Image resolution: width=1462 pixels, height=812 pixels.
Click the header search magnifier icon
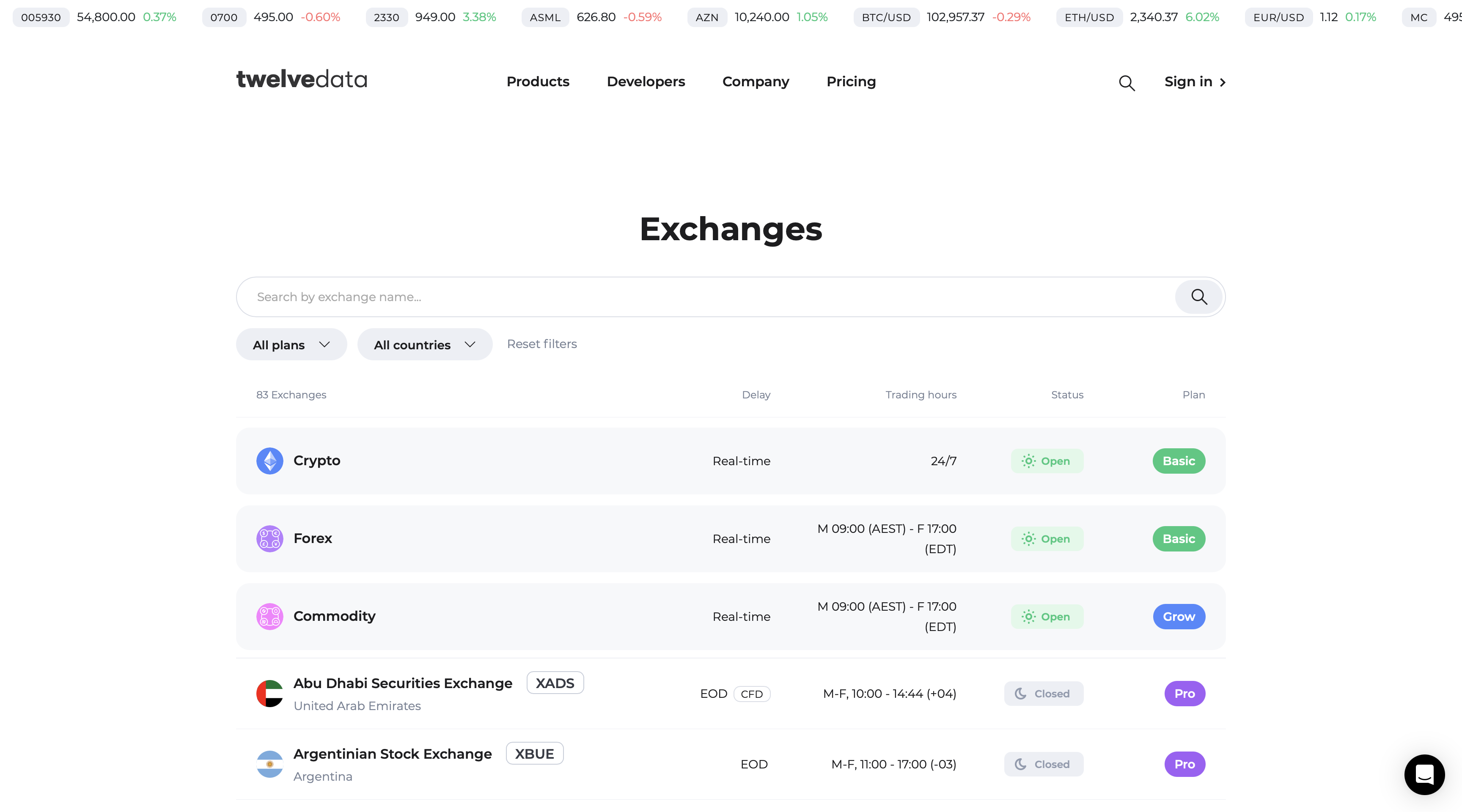click(x=1127, y=83)
